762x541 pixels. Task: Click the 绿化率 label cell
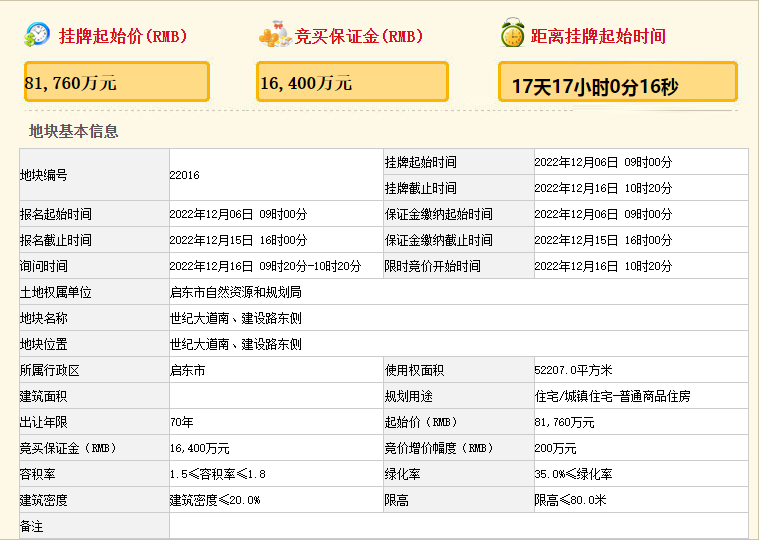click(459, 474)
